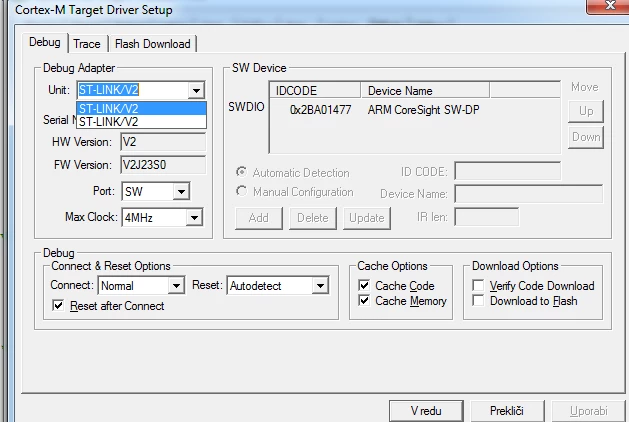The width and height of the screenshot is (629, 422).
Task: Click the IDCODE column header
Action: tap(315, 91)
